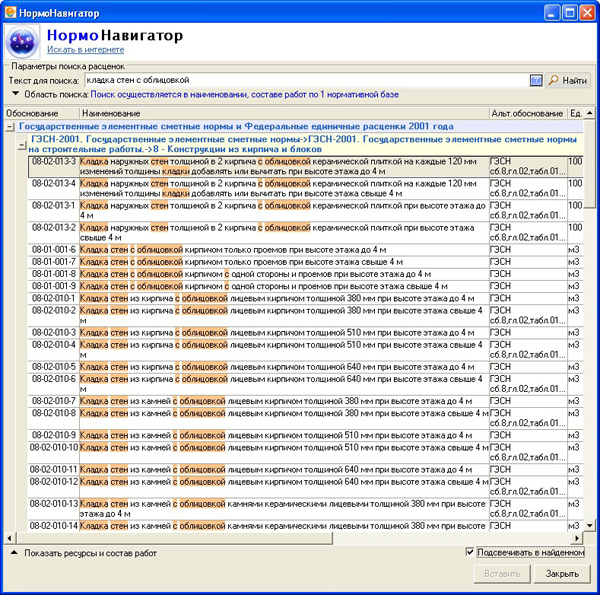Select row 08-01-001-7
This screenshot has height=595, width=600.
click(x=305, y=262)
